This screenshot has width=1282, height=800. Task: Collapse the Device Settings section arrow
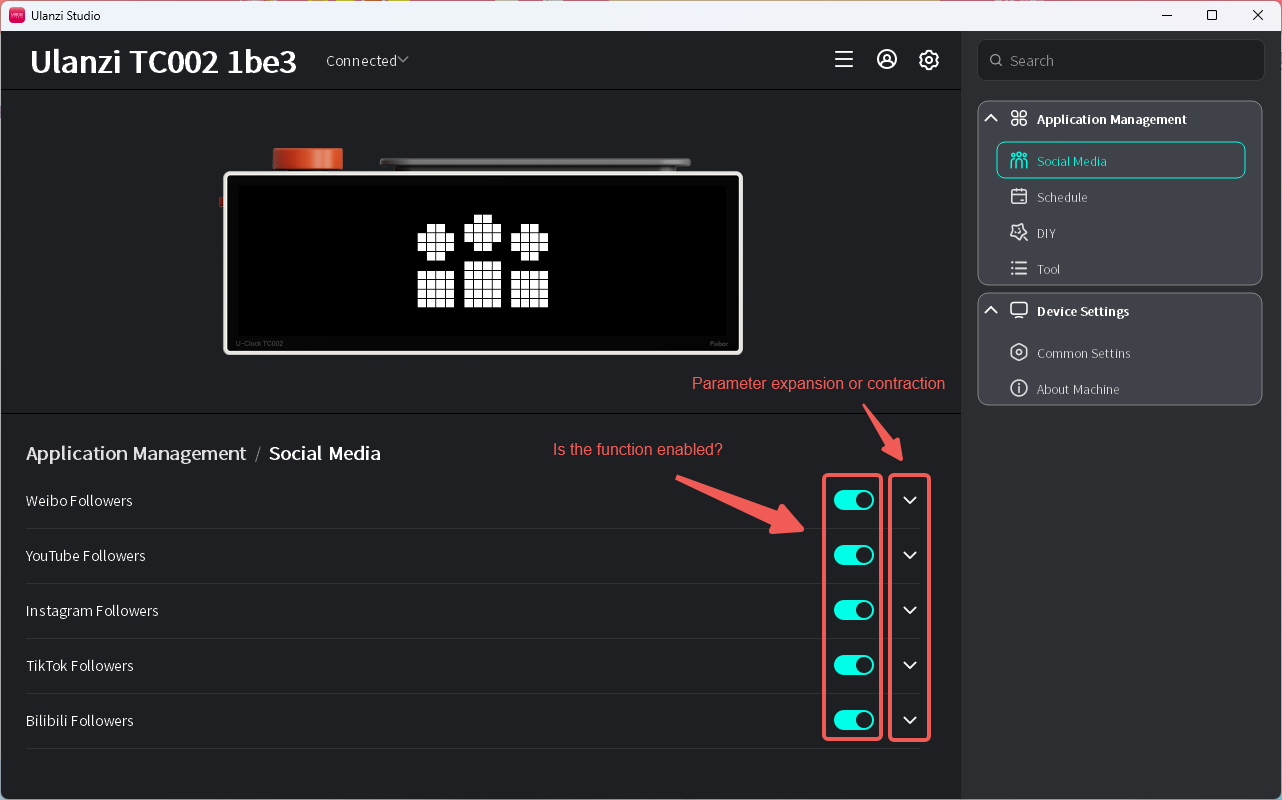(991, 310)
